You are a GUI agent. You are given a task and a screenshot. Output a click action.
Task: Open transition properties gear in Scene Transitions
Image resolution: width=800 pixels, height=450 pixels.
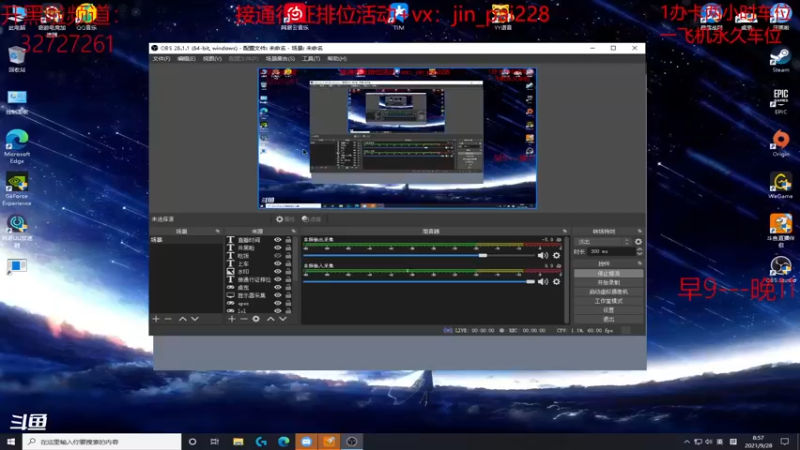tap(638, 242)
